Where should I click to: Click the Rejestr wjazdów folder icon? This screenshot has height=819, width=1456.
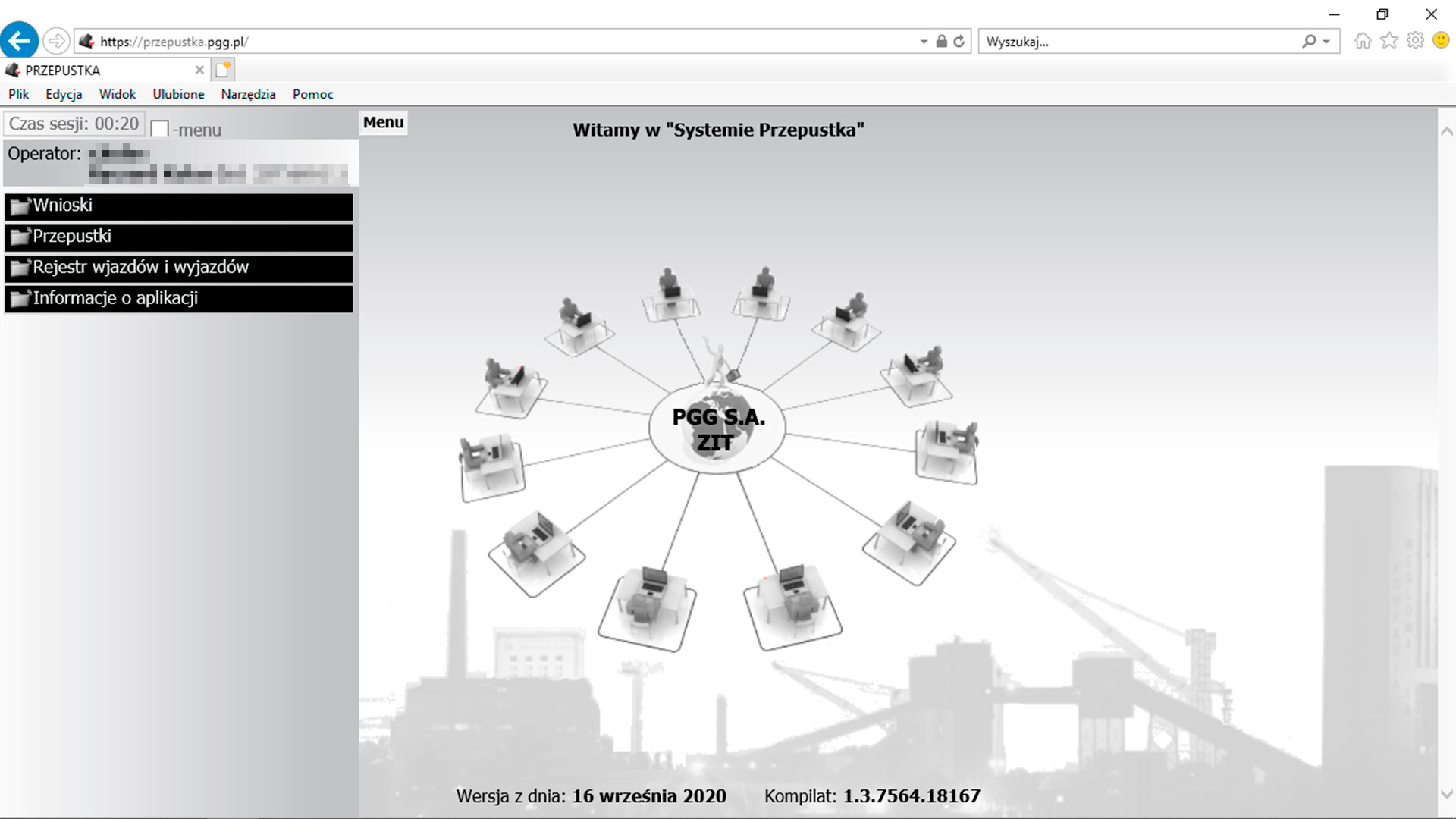[20, 268]
